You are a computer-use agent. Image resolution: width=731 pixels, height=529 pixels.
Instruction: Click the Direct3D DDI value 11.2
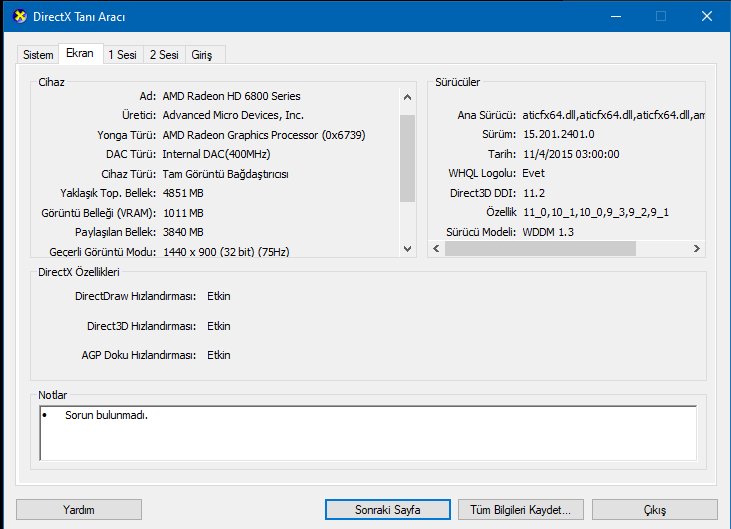(534, 193)
